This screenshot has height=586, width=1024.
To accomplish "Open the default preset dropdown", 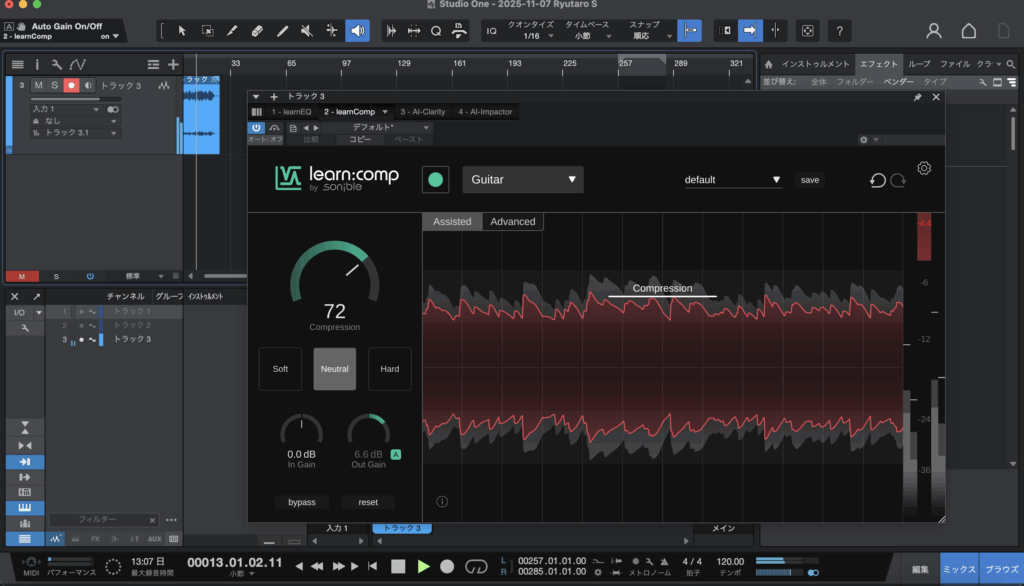I will [x=732, y=180].
